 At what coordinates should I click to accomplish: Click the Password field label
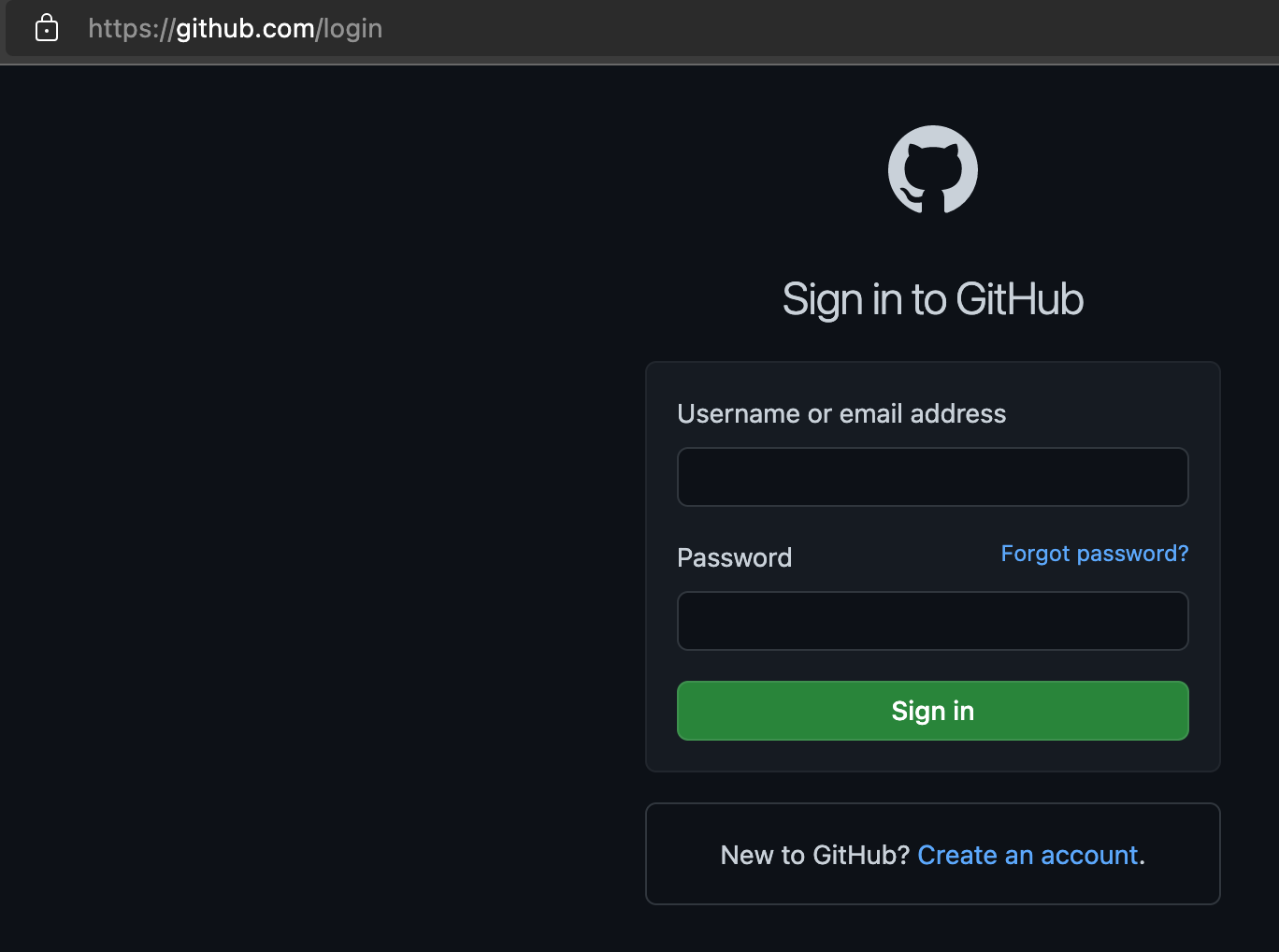coord(734,558)
